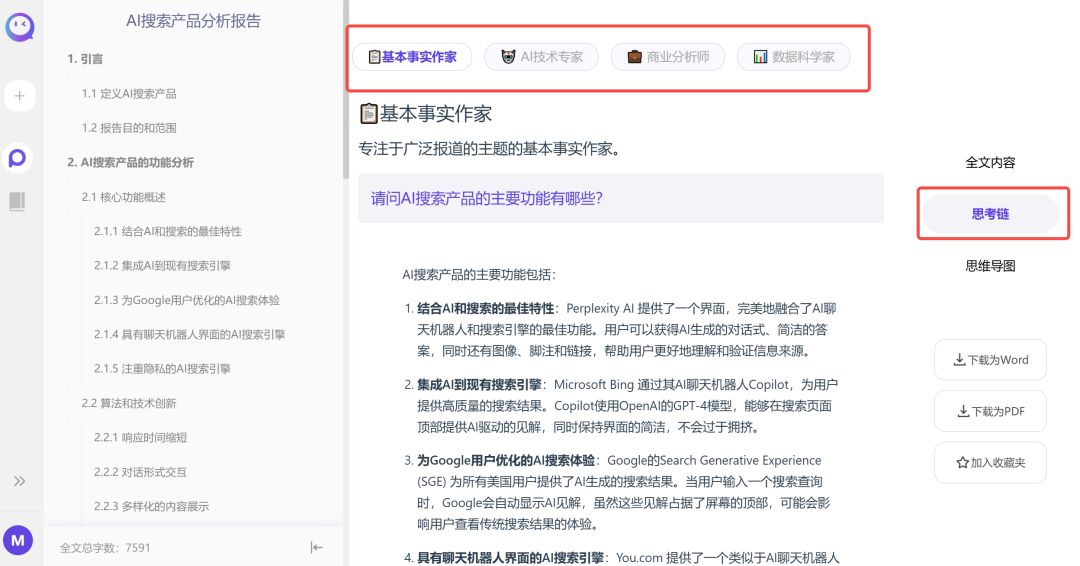Open outline item 2. AI搜索产品的功能分析

point(130,163)
